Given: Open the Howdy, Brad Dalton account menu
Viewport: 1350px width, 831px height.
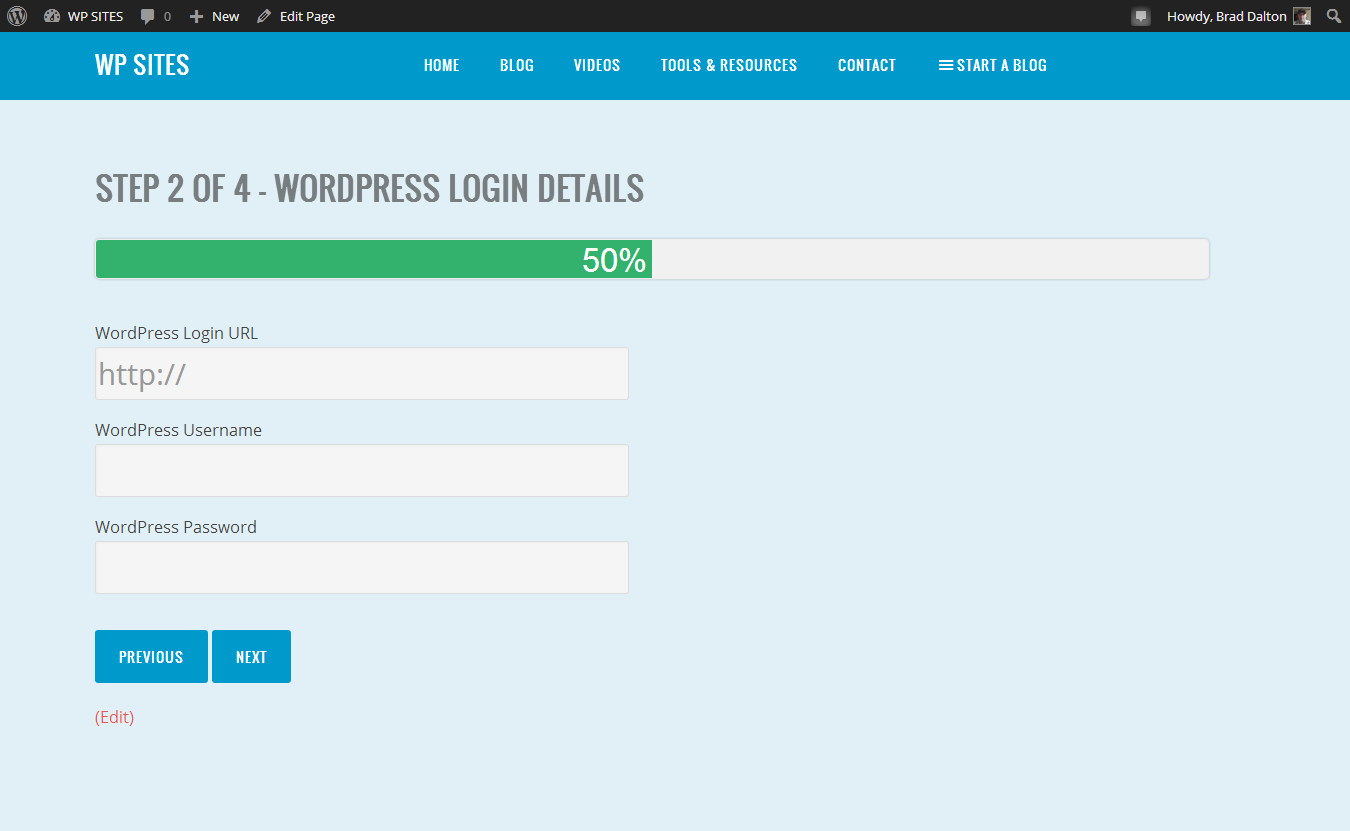Looking at the screenshot, I should [x=1226, y=16].
